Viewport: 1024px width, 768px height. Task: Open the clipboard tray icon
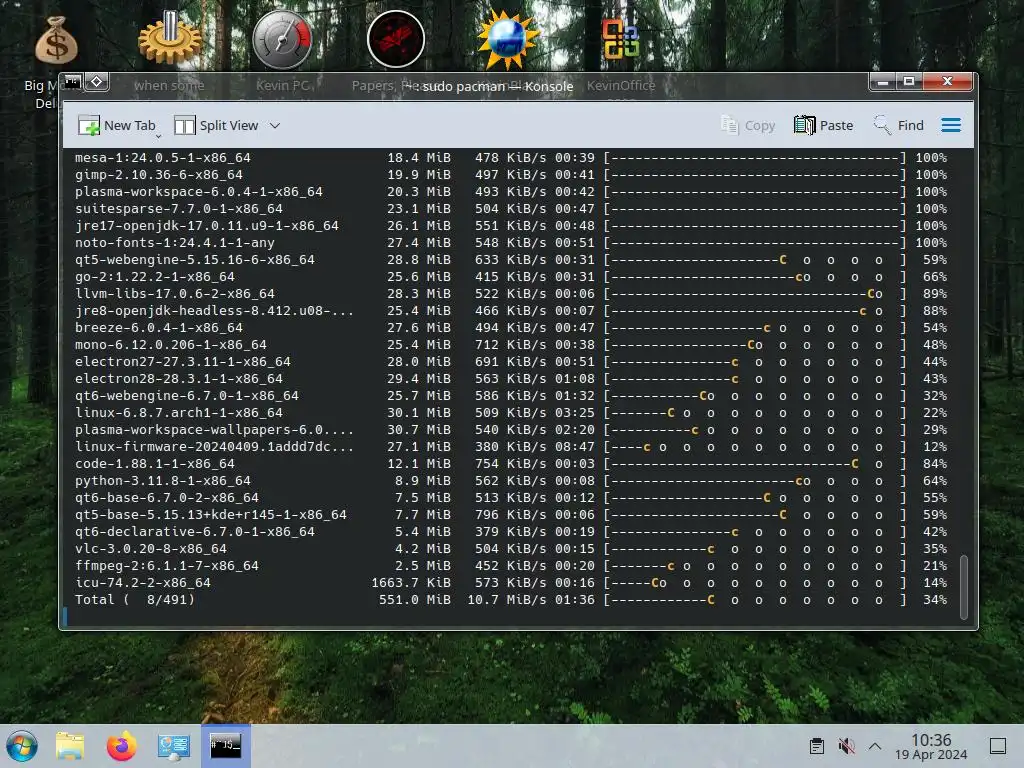pos(816,746)
